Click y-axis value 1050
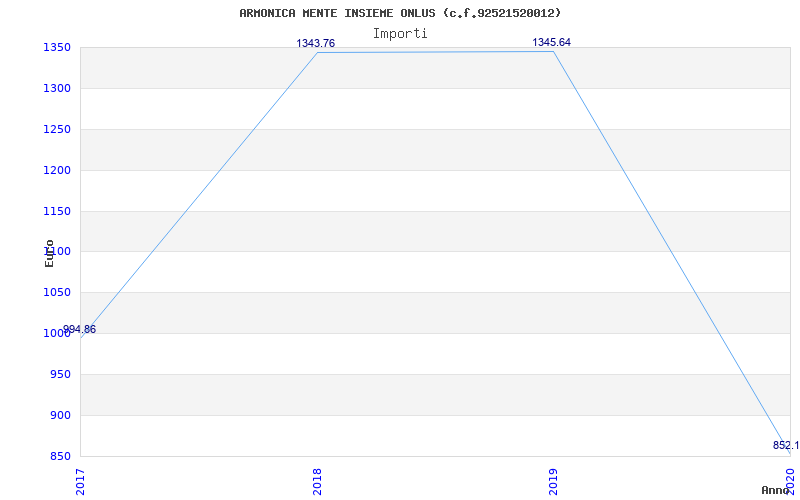The image size is (800, 500). pyautogui.click(x=56, y=293)
